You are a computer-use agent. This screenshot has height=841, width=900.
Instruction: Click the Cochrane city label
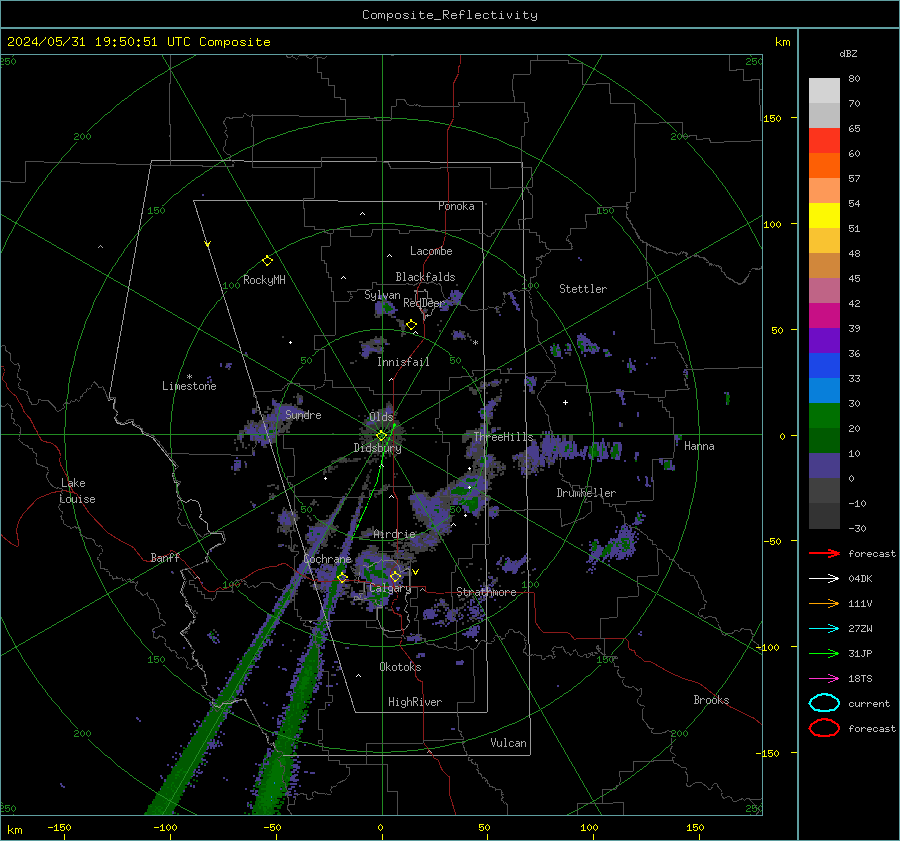(x=327, y=559)
